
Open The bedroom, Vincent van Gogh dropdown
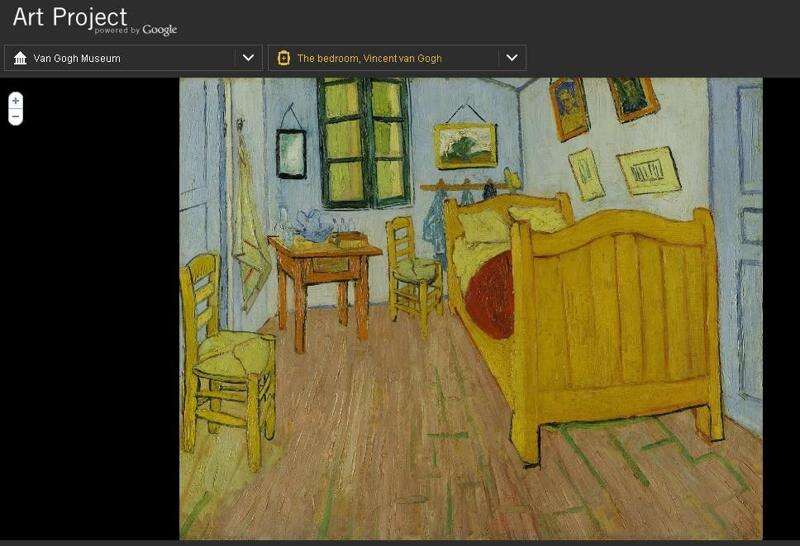[397, 58]
